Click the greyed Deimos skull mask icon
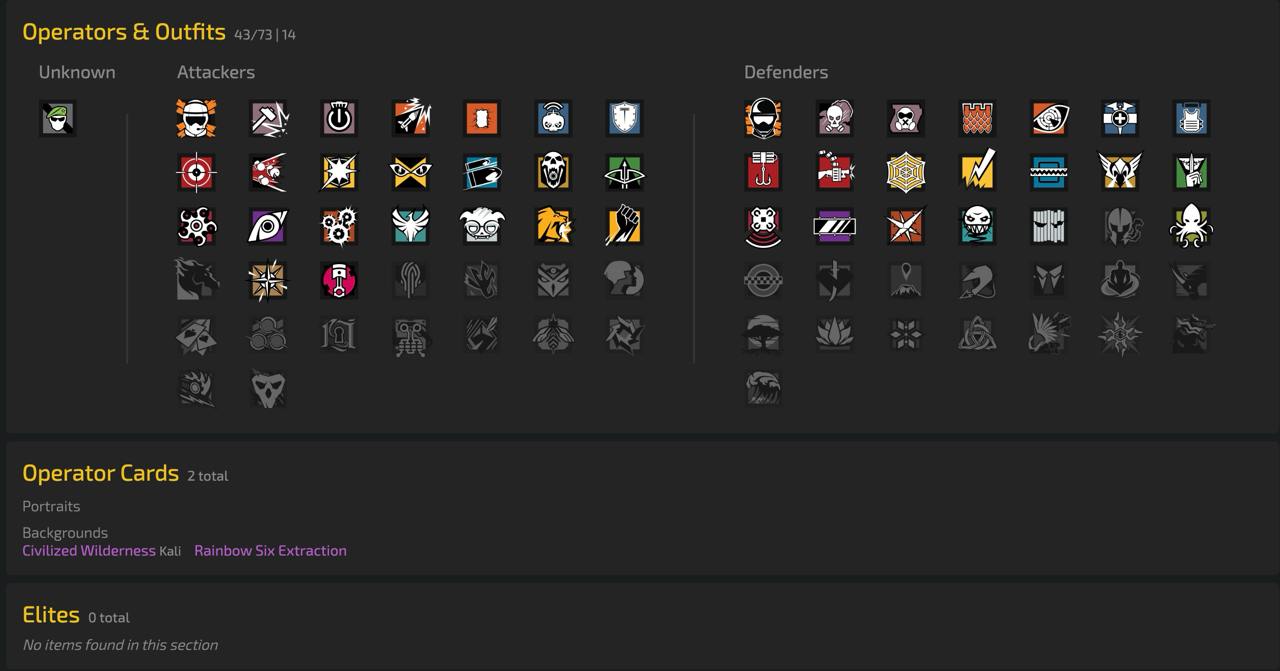The image size is (1280, 671). 268,388
